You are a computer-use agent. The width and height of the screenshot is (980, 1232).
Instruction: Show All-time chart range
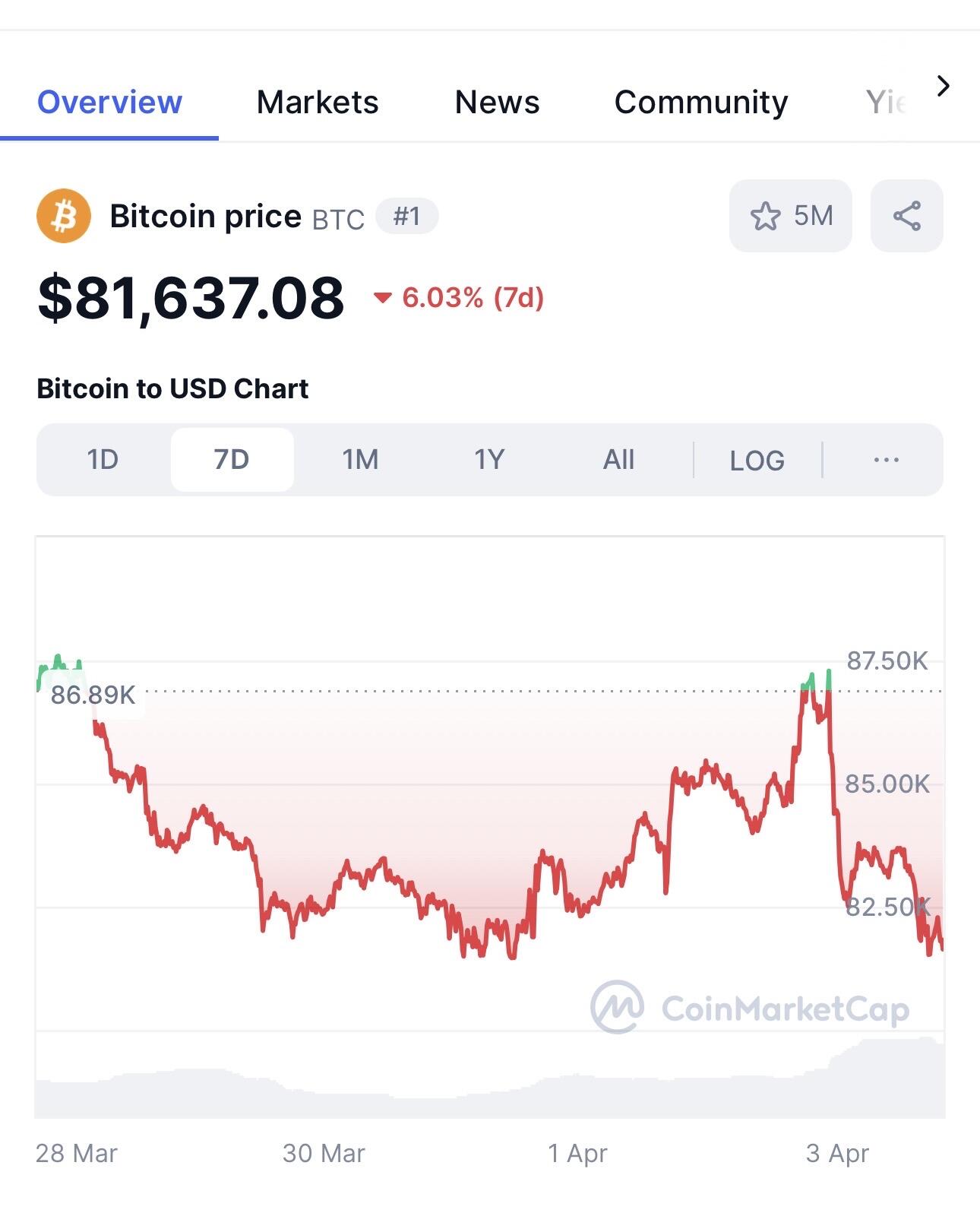pyautogui.click(x=618, y=460)
